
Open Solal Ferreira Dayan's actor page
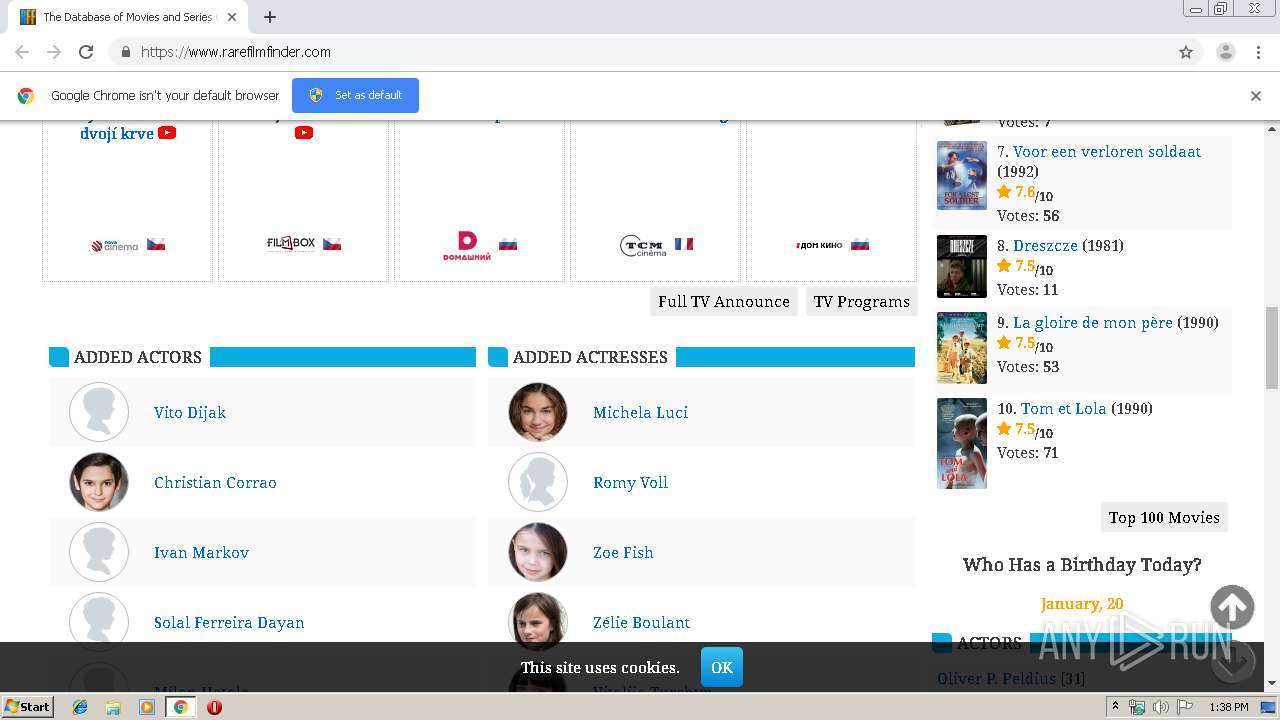tap(229, 622)
